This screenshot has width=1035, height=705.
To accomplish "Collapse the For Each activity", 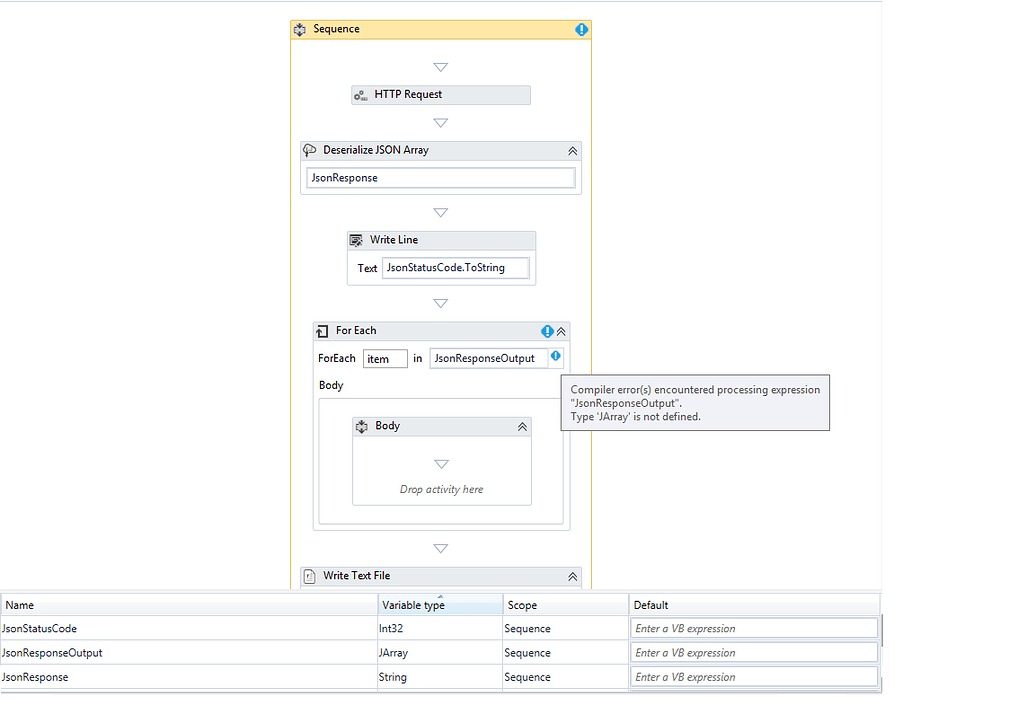I will (x=563, y=331).
